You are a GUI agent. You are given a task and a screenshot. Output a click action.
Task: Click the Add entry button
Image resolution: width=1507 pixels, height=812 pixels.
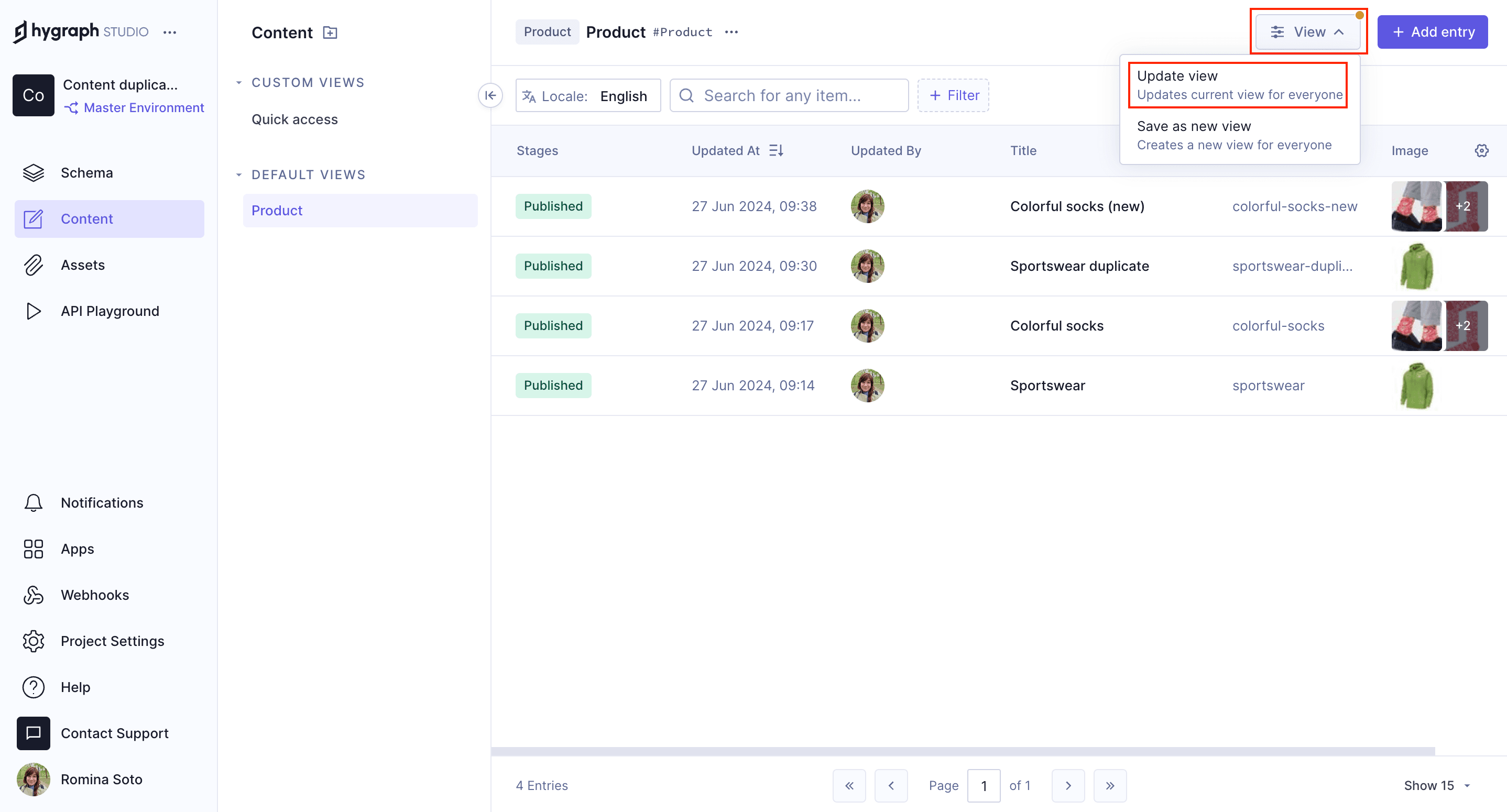[x=1432, y=32]
